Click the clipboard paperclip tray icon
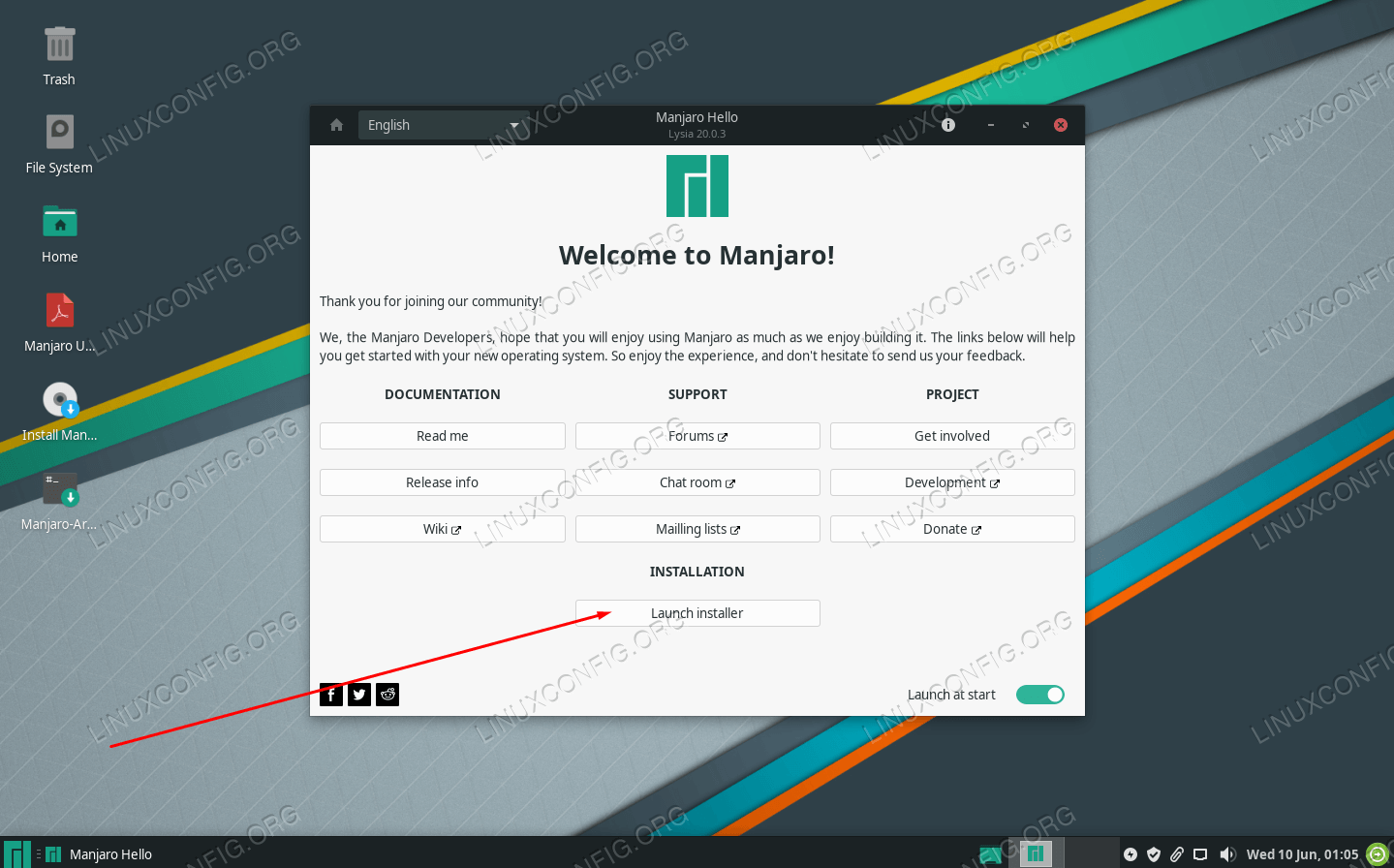1394x868 pixels. point(1177,854)
